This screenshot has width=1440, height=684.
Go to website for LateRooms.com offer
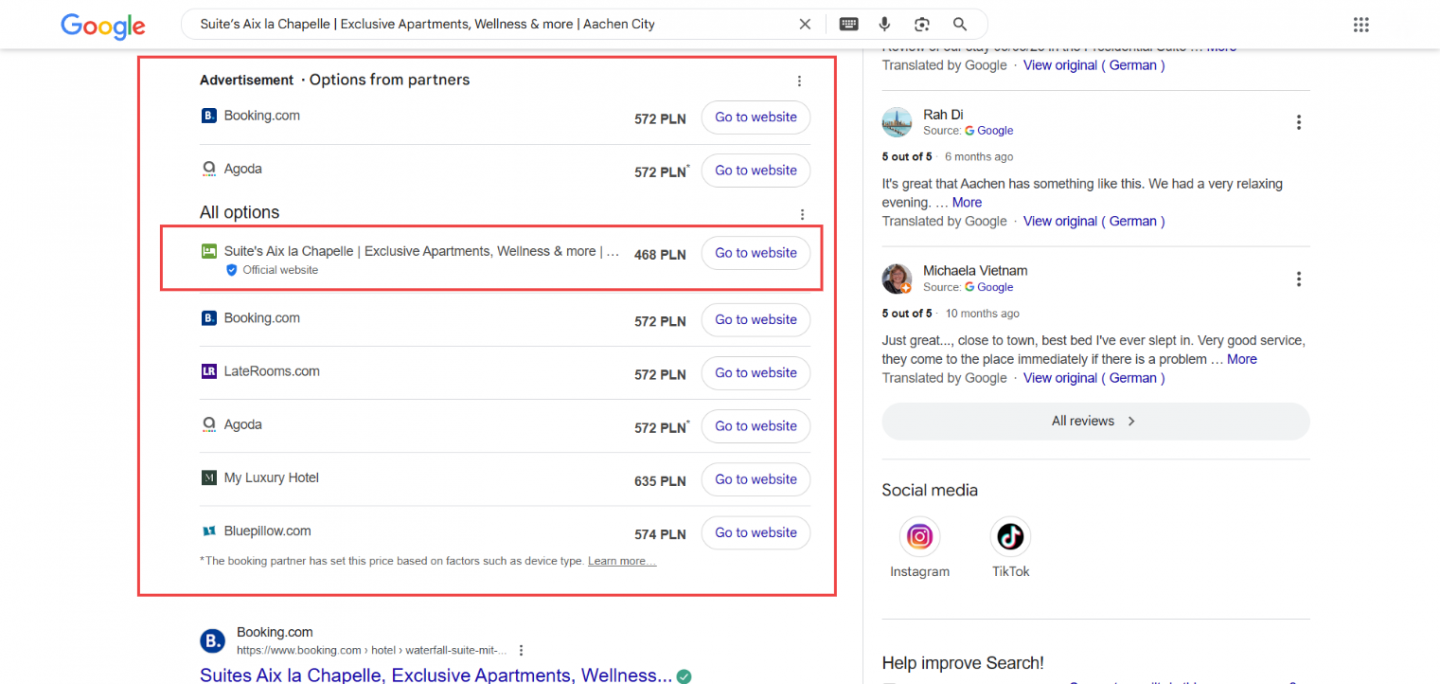click(x=756, y=373)
